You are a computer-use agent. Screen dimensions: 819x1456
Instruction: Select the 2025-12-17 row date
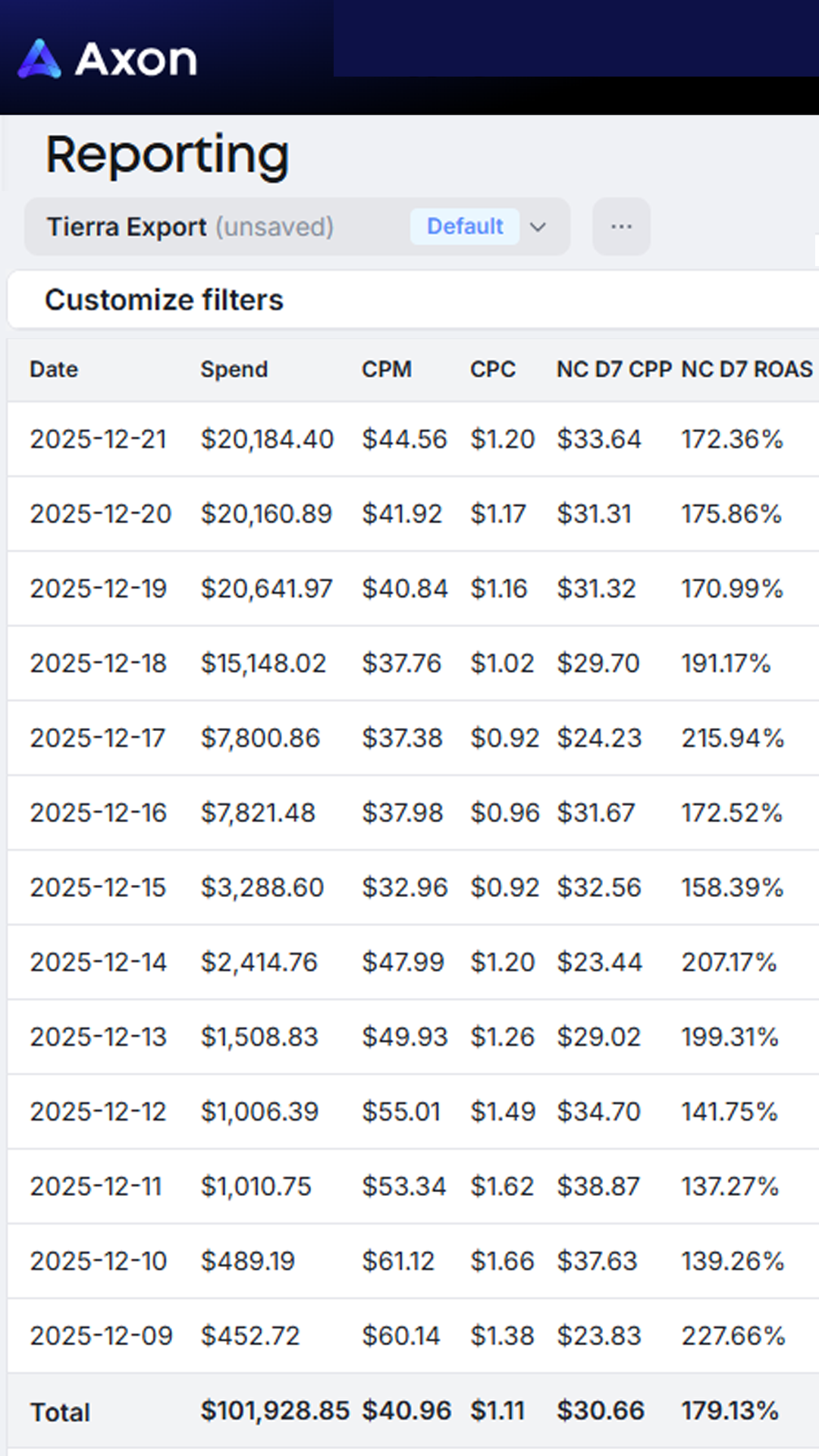[97, 738]
